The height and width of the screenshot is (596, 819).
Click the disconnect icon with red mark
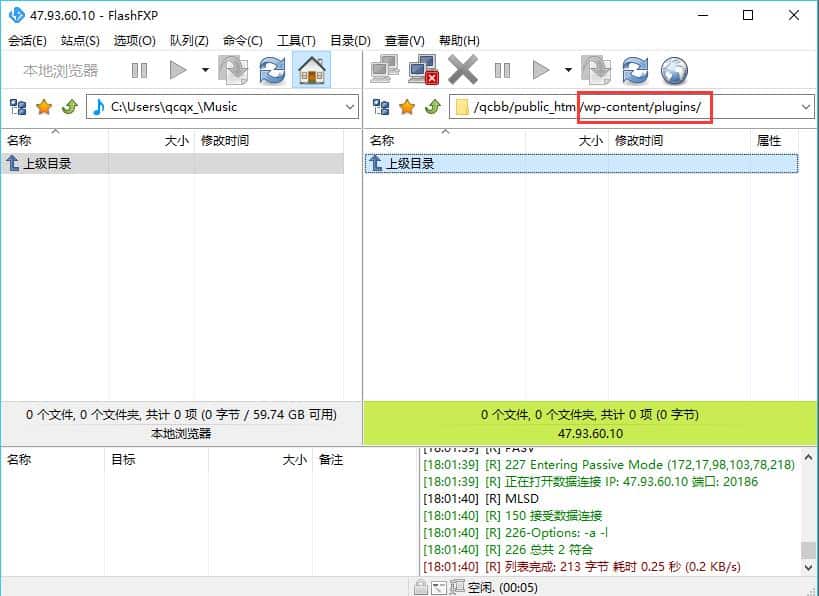tap(423, 69)
